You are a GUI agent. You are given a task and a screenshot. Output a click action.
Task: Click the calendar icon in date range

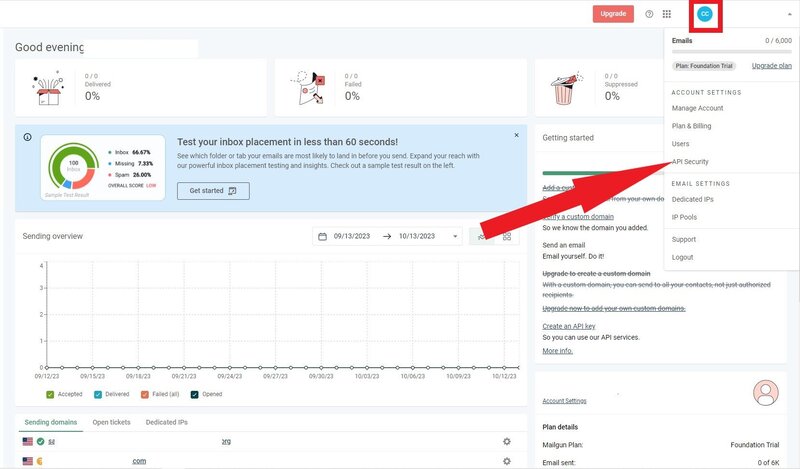(x=322, y=236)
